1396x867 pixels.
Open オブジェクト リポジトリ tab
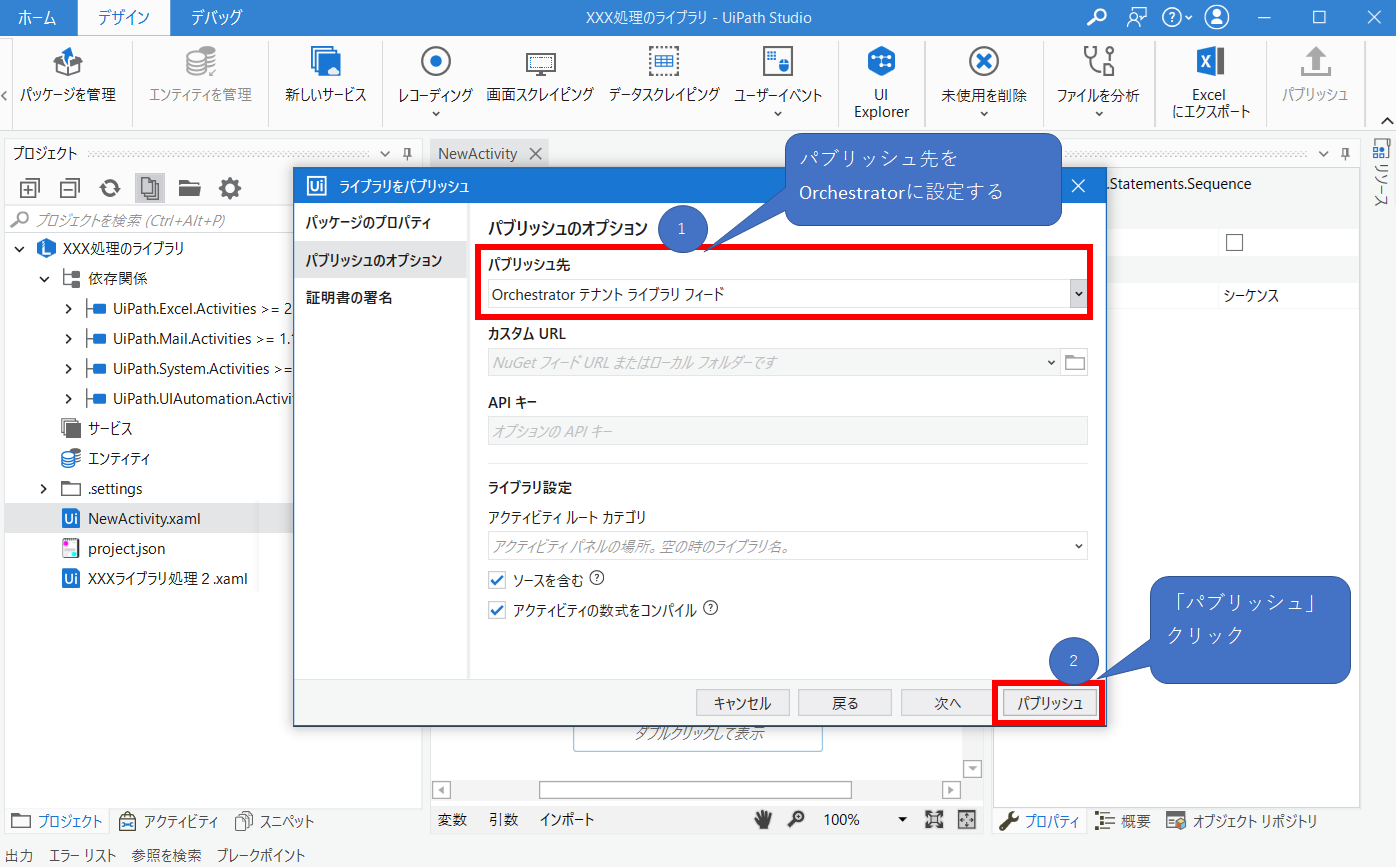1242,821
